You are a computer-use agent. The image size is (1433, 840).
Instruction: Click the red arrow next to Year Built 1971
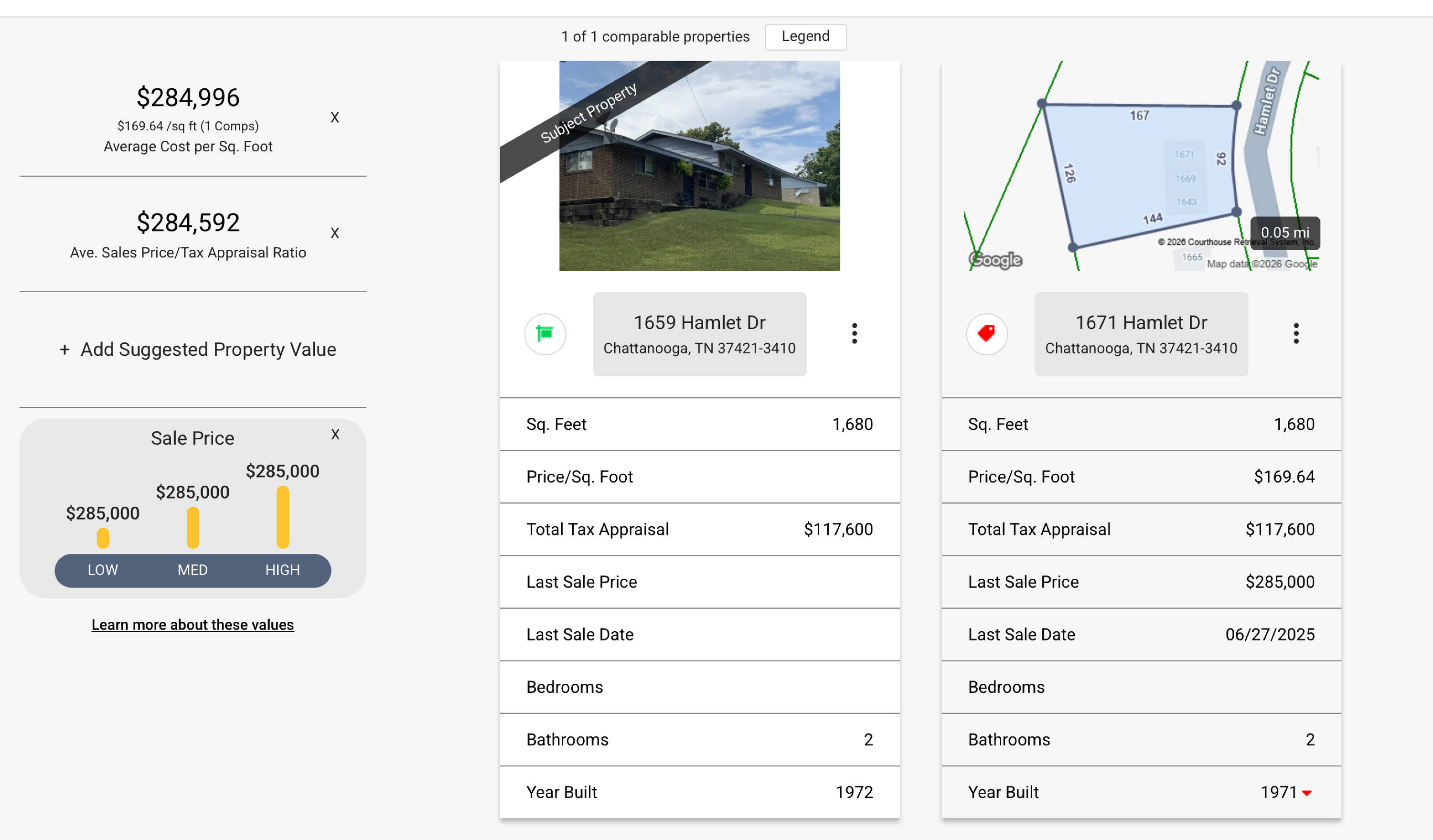[1307, 793]
